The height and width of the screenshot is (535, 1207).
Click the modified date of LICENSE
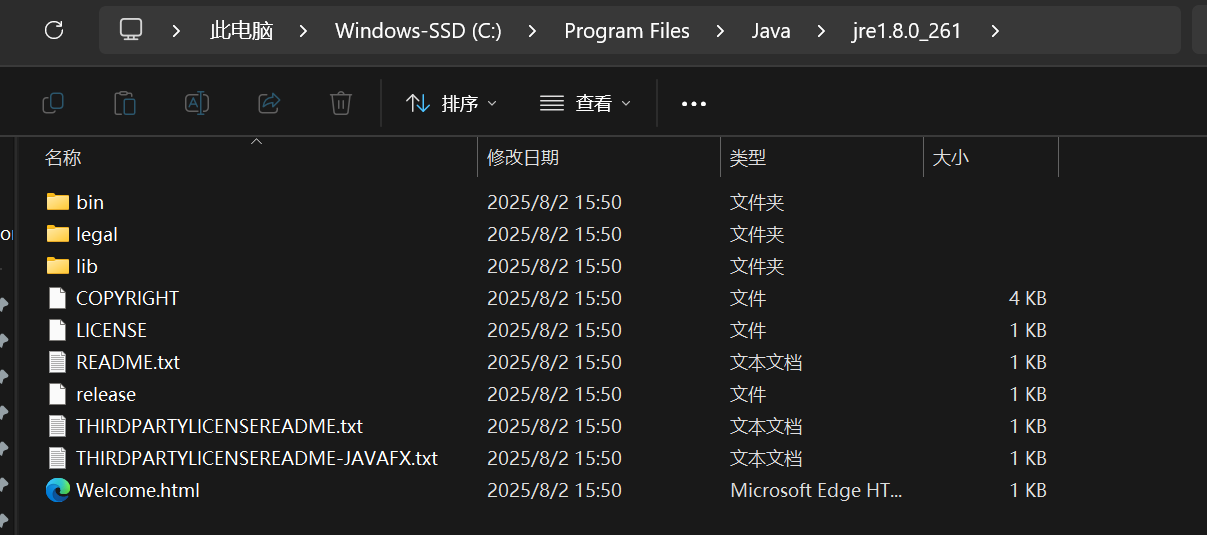coord(554,330)
